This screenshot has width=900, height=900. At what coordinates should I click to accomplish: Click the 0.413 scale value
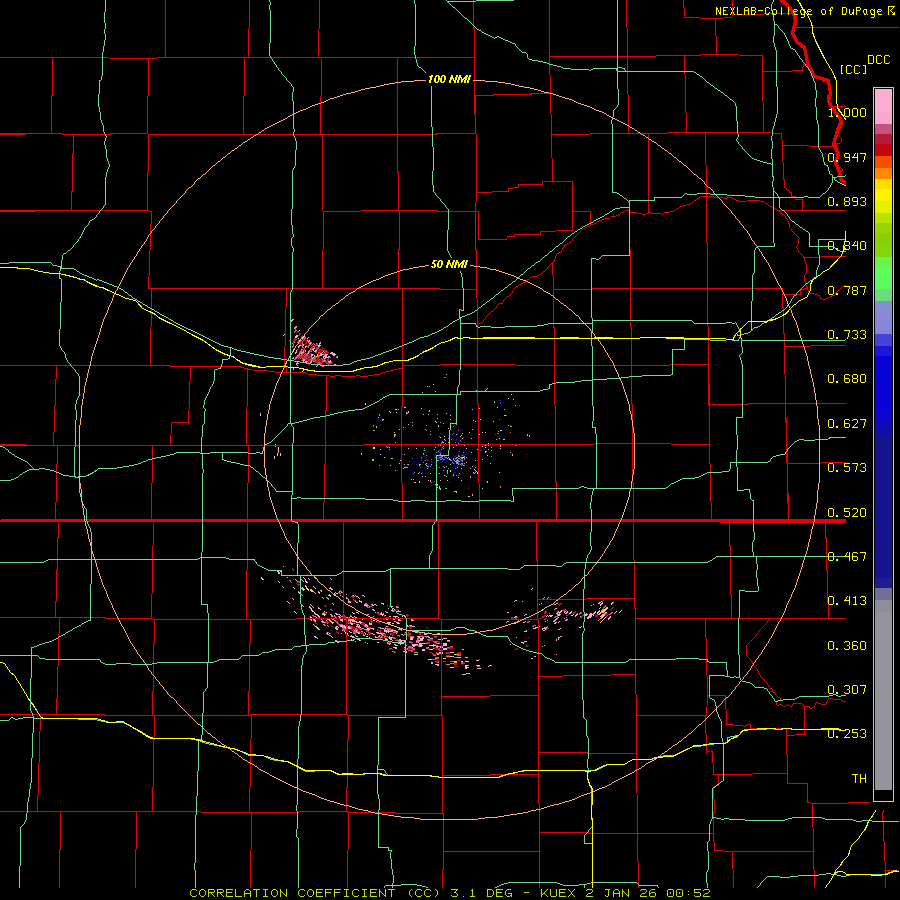click(847, 601)
